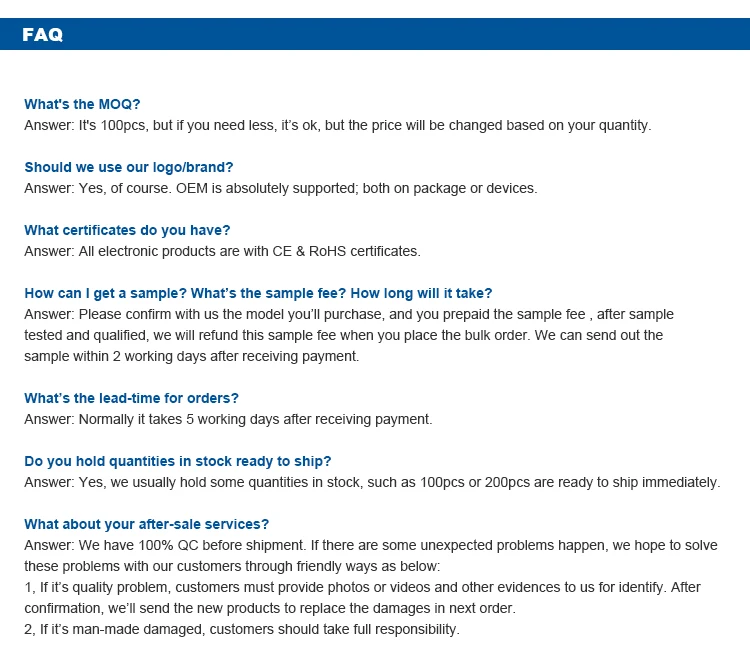This screenshot has height=671, width=750.
Task: Select "What certificates do you have?" question
Action: click(127, 230)
